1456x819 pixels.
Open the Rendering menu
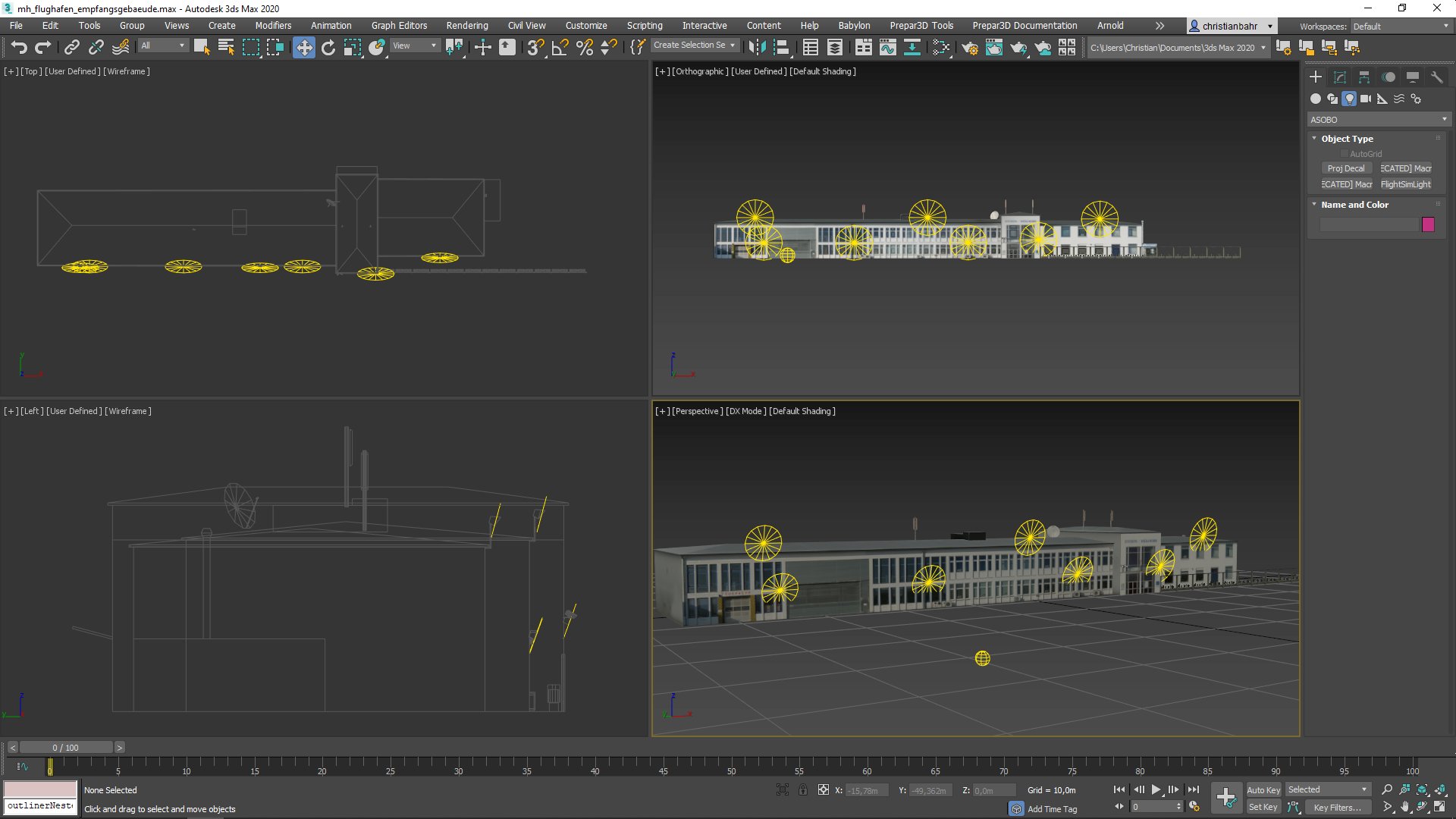(x=466, y=26)
